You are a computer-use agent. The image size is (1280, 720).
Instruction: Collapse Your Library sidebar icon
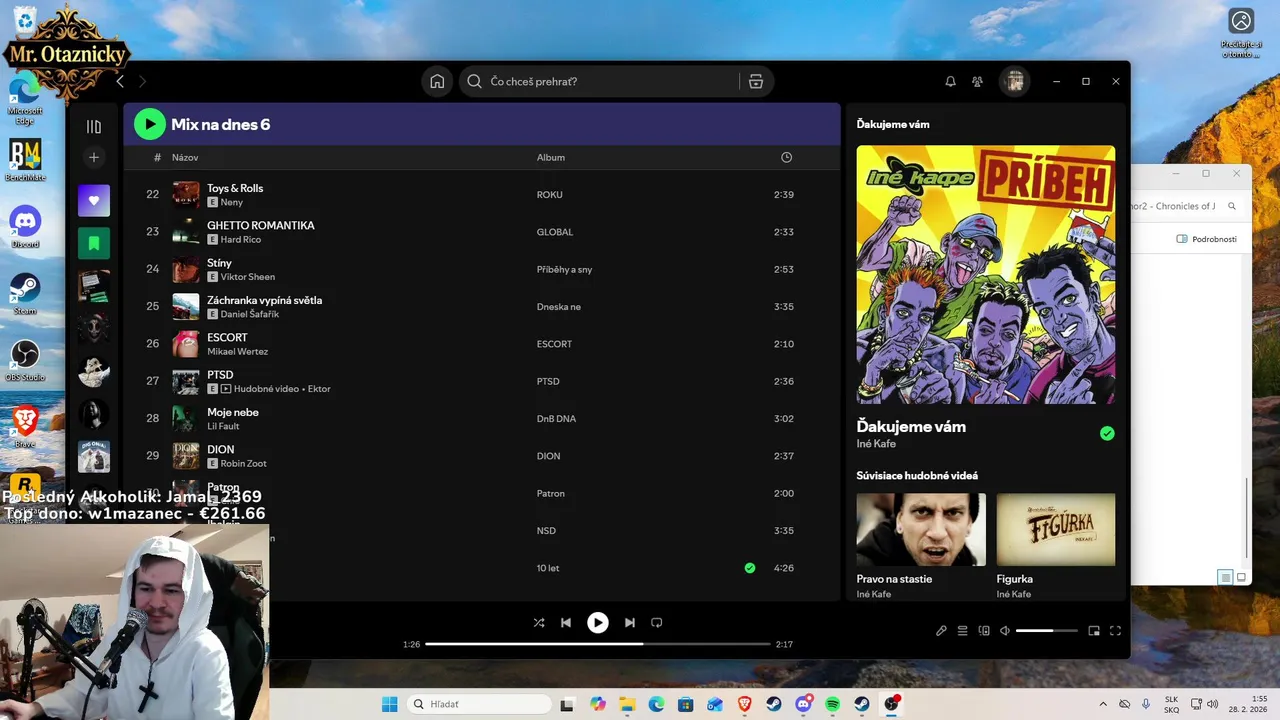pos(94,127)
